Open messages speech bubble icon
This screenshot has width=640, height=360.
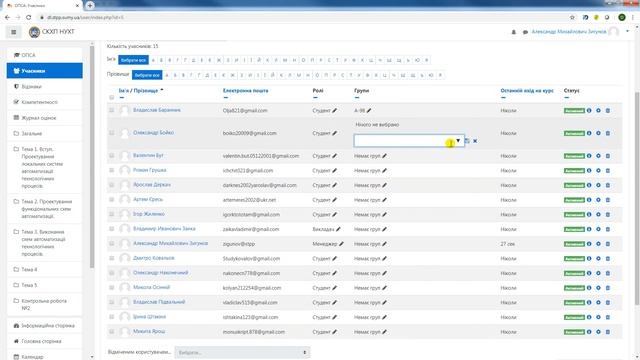525,32
